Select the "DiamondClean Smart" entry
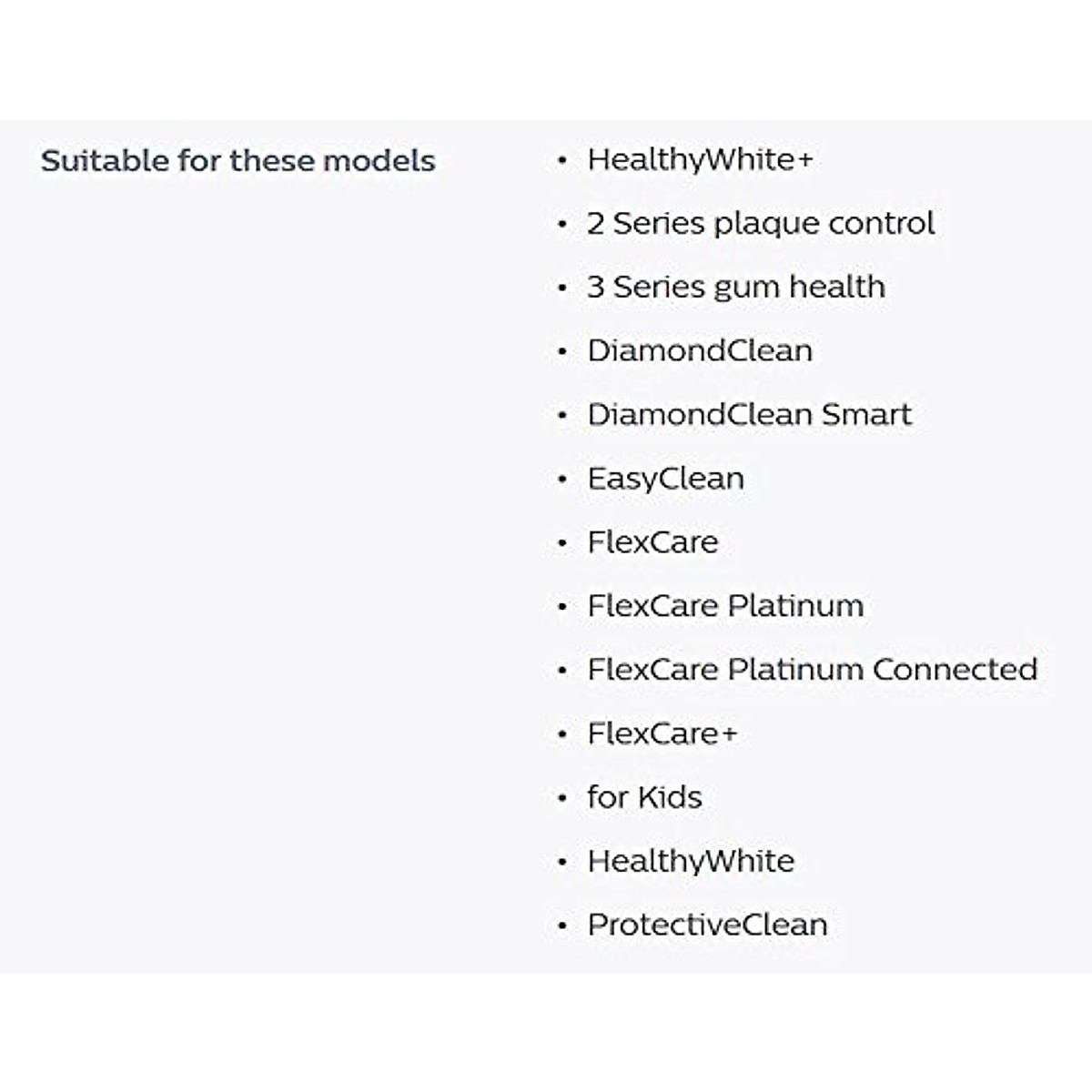Viewport: 1092px width, 1092px height. (749, 415)
